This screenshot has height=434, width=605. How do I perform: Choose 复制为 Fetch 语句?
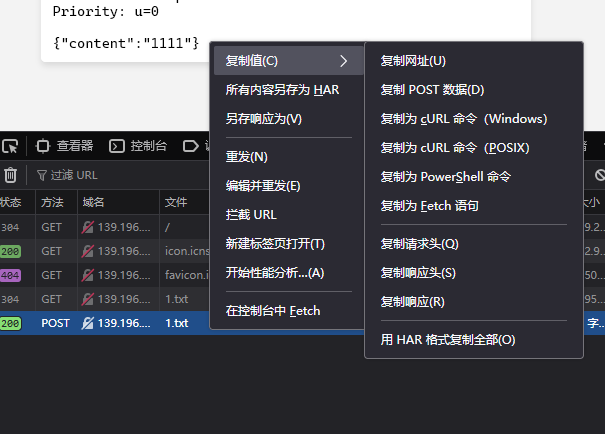474,206
